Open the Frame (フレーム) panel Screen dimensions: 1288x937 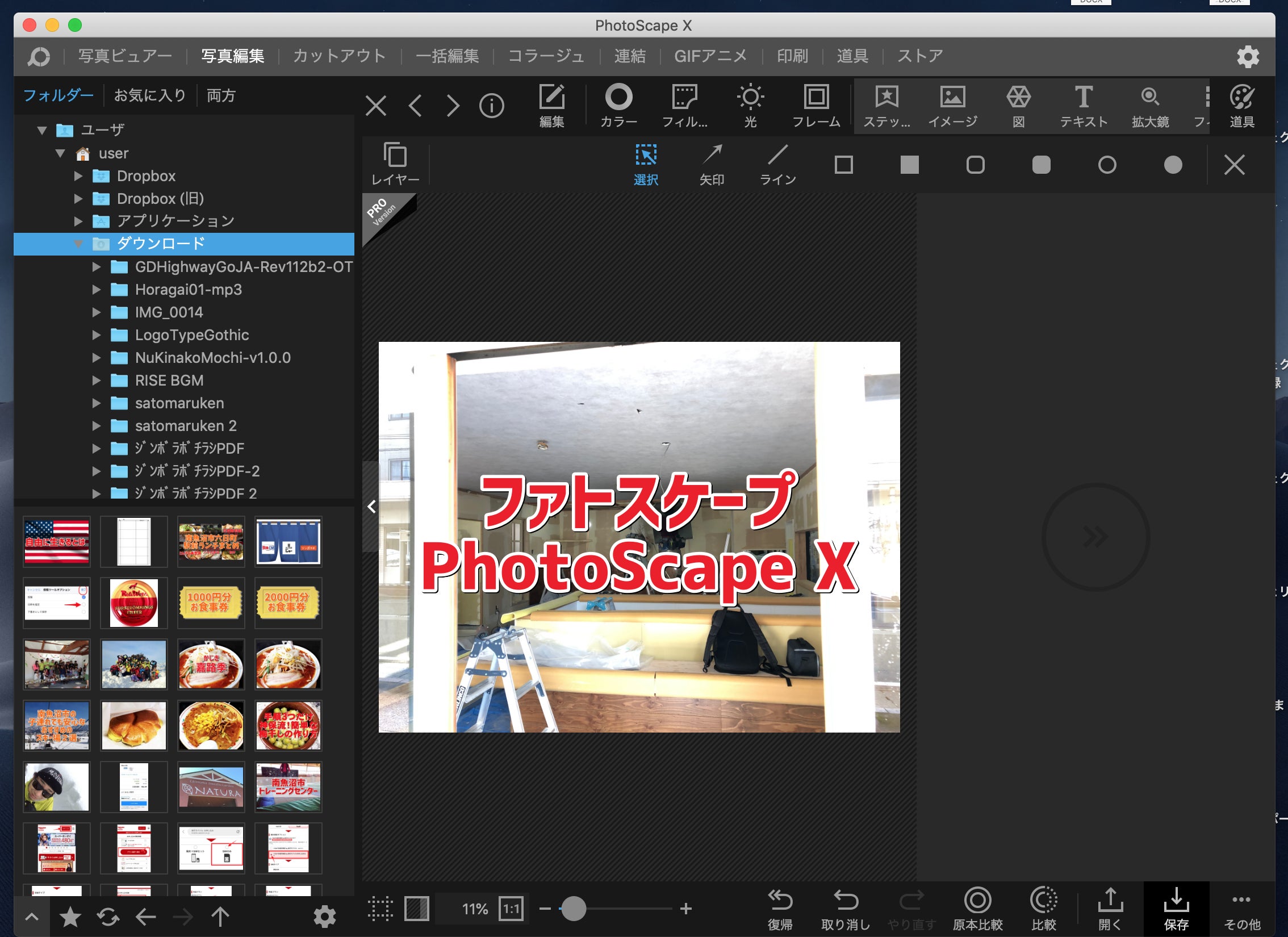click(816, 106)
